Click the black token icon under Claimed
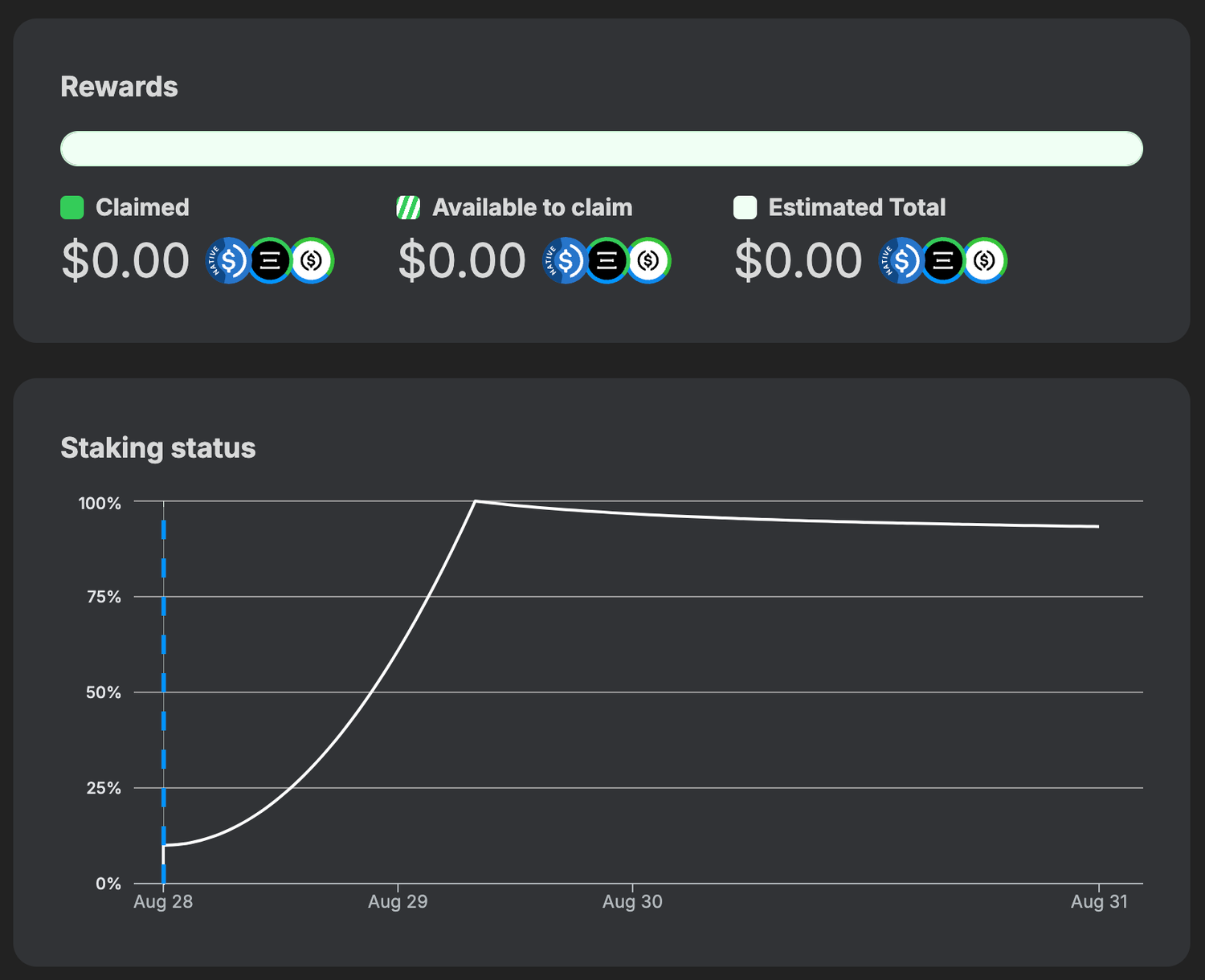The width and height of the screenshot is (1205, 980). click(271, 261)
